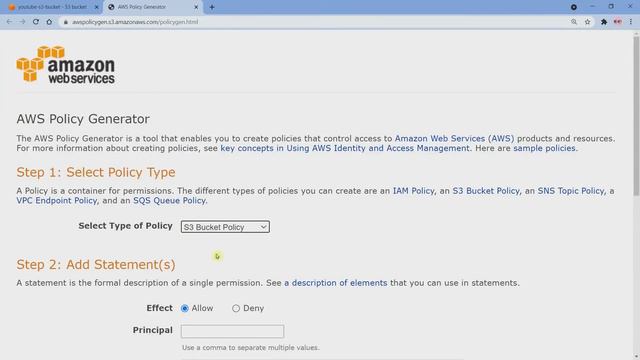The width and height of the screenshot is (640, 360).
Task: Click the Effect label
Action: click(159, 308)
